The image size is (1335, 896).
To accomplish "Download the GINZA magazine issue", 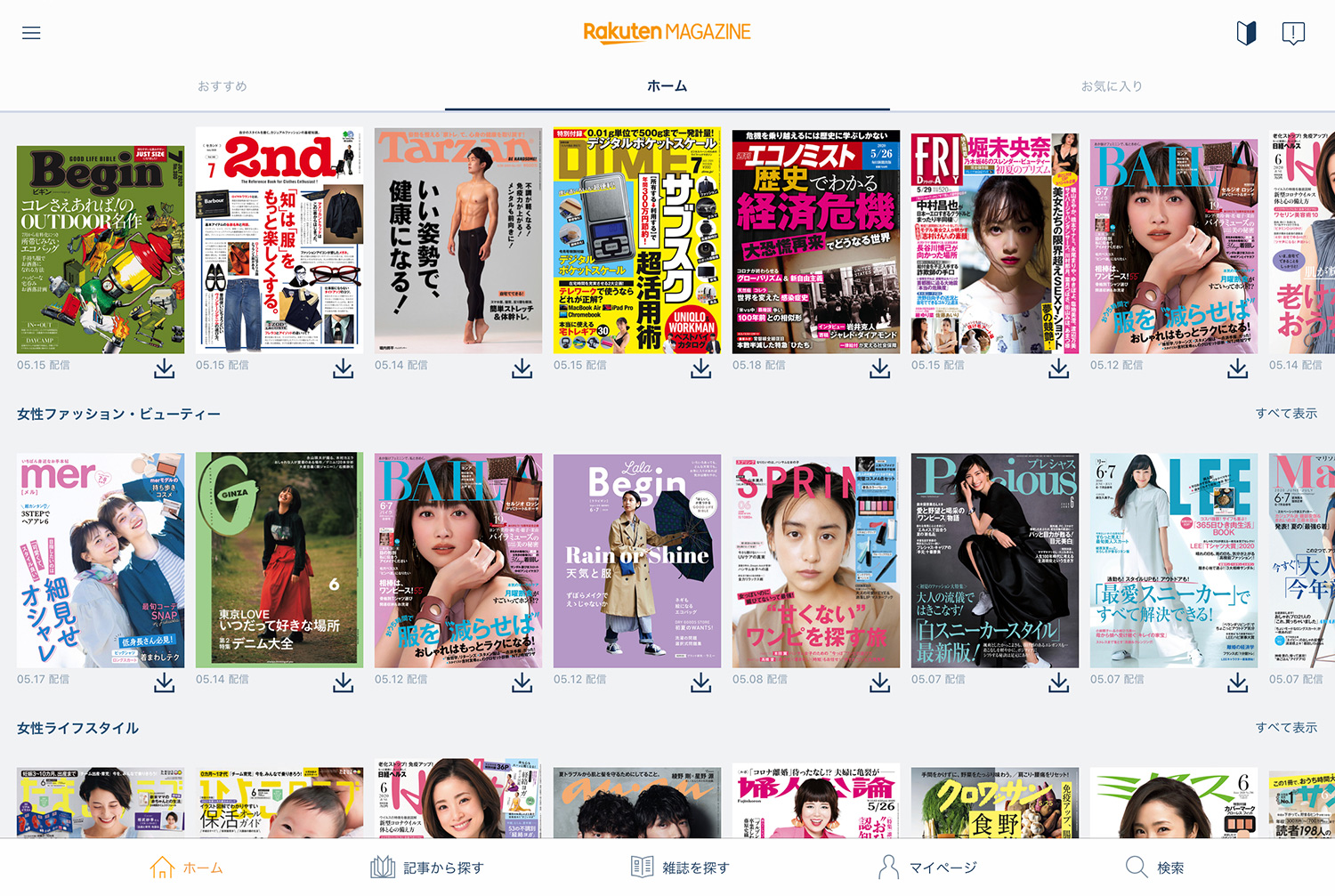I will point(344,682).
